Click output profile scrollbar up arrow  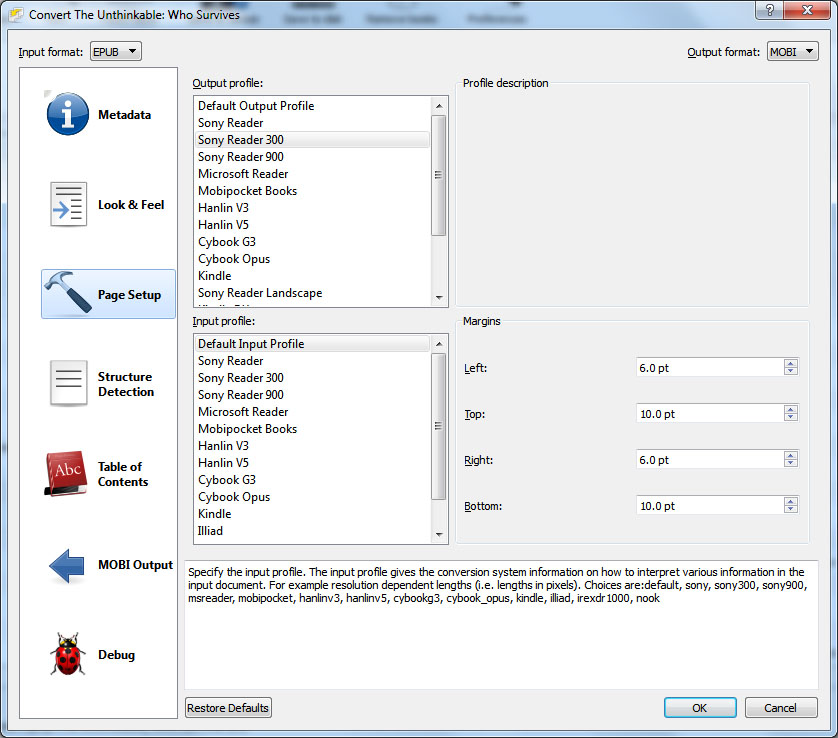[x=439, y=106]
